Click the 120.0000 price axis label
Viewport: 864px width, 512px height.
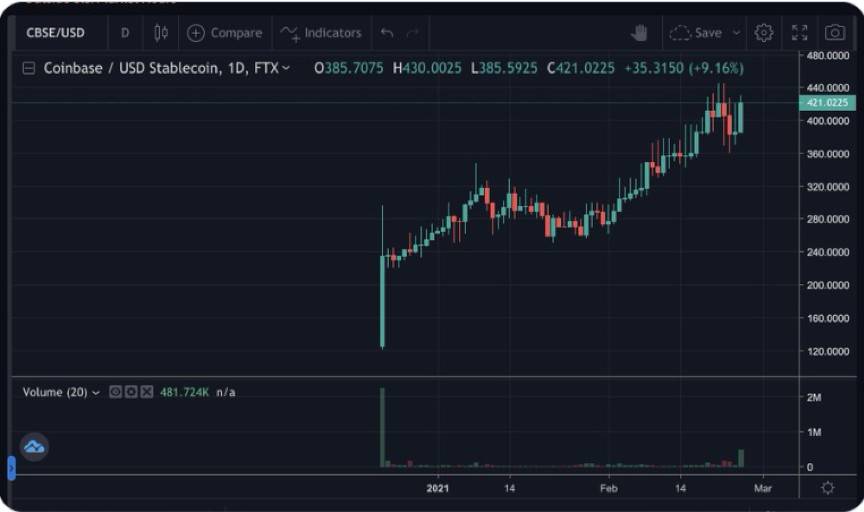[828, 352]
